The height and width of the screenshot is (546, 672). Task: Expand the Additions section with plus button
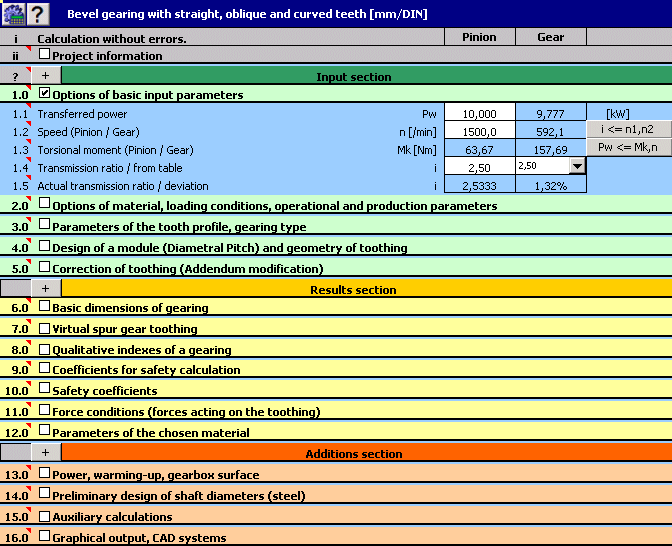[46, 453]
